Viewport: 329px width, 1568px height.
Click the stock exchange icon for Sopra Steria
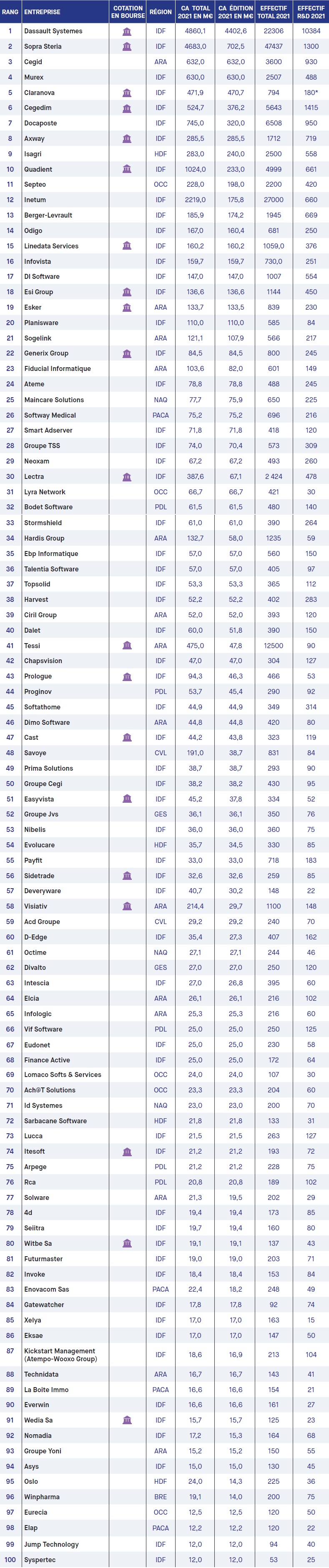coord(127,46)
